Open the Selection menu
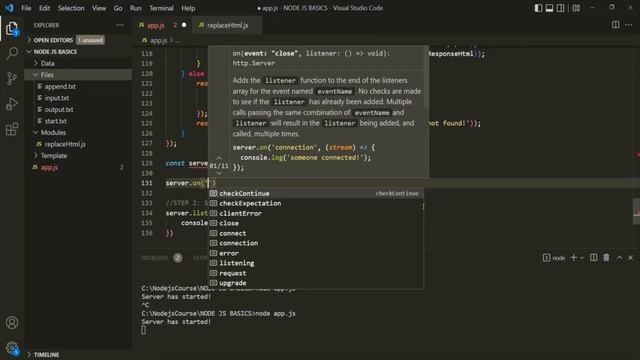640x360 pixels. tap(71, 8)
